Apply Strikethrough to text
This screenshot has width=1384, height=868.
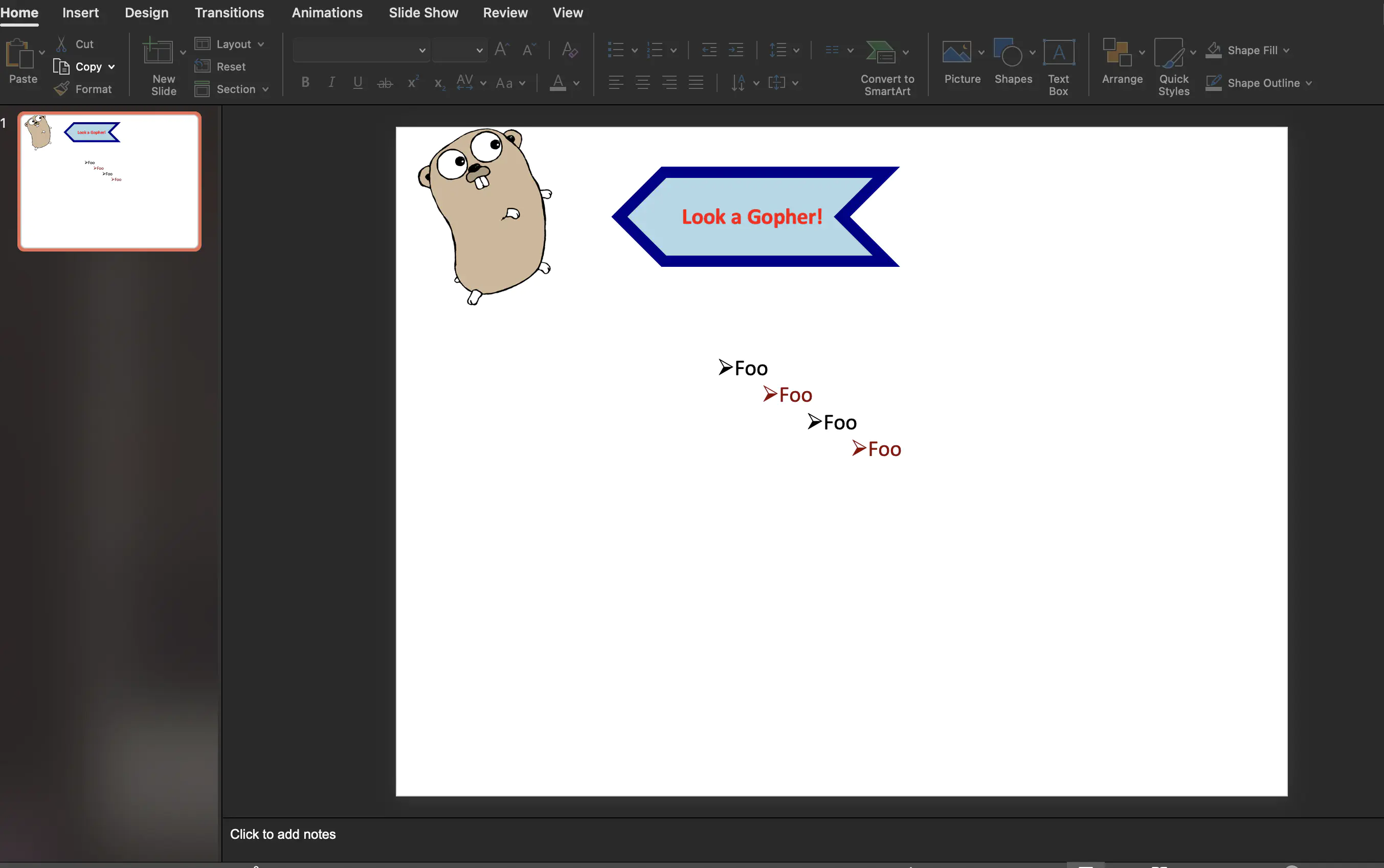385,82
